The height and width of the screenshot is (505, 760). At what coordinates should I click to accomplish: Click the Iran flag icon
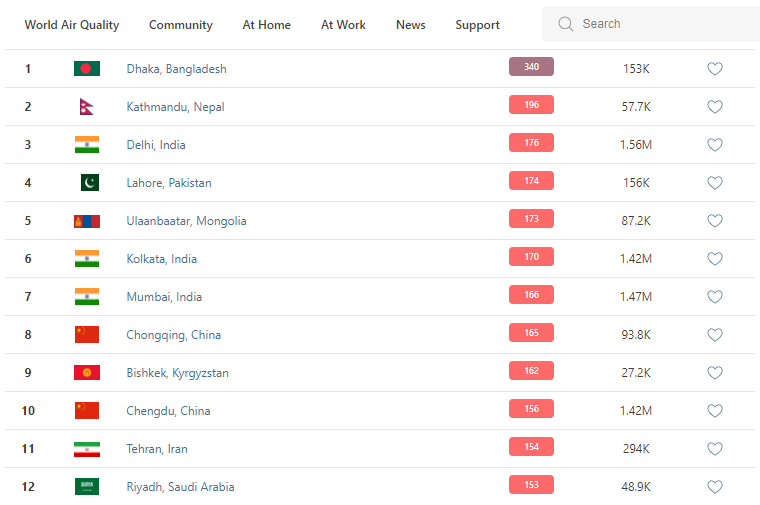pos(87,449)
